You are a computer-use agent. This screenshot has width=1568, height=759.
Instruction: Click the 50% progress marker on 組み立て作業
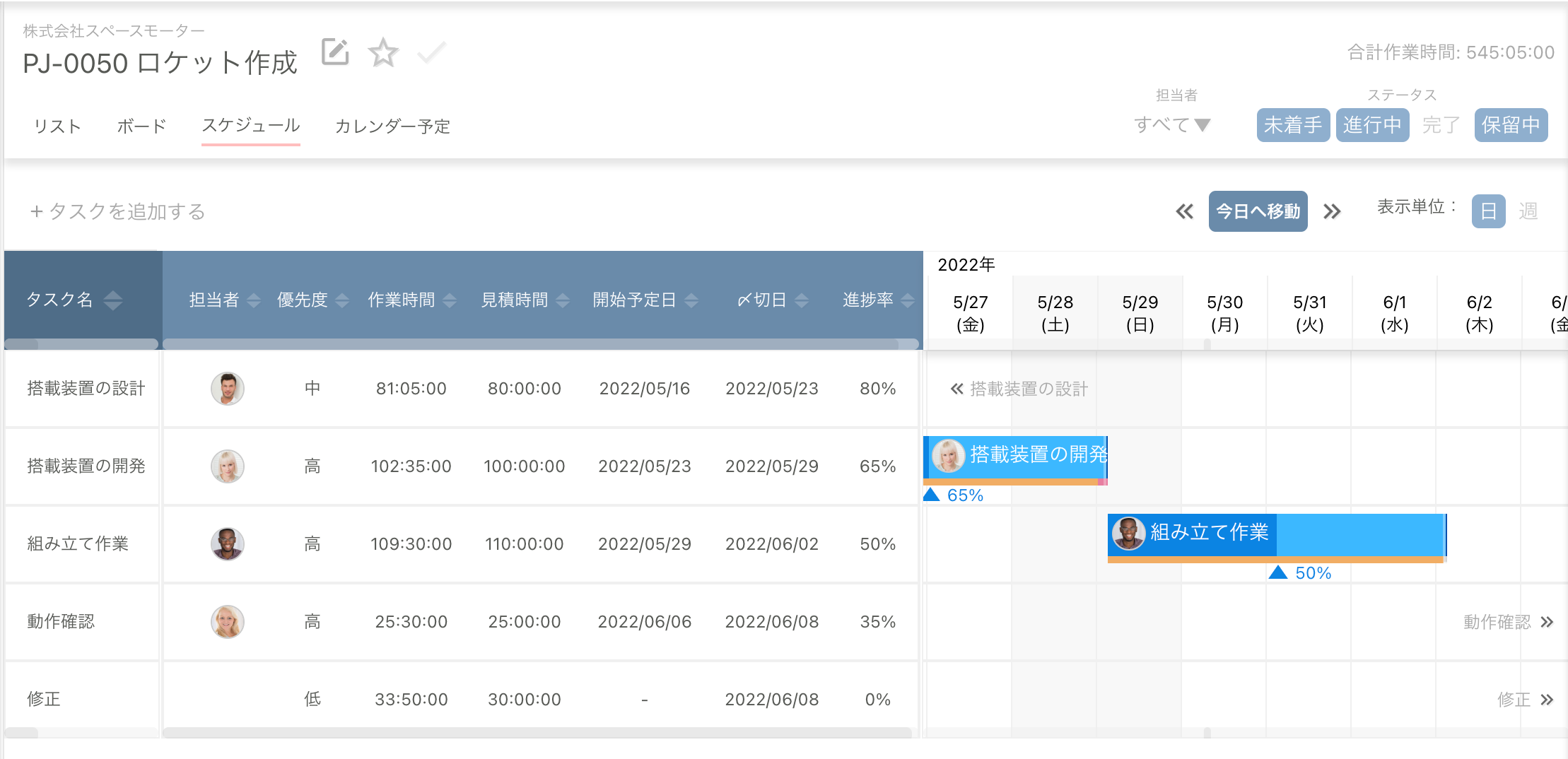click(x=1278, y=572)
